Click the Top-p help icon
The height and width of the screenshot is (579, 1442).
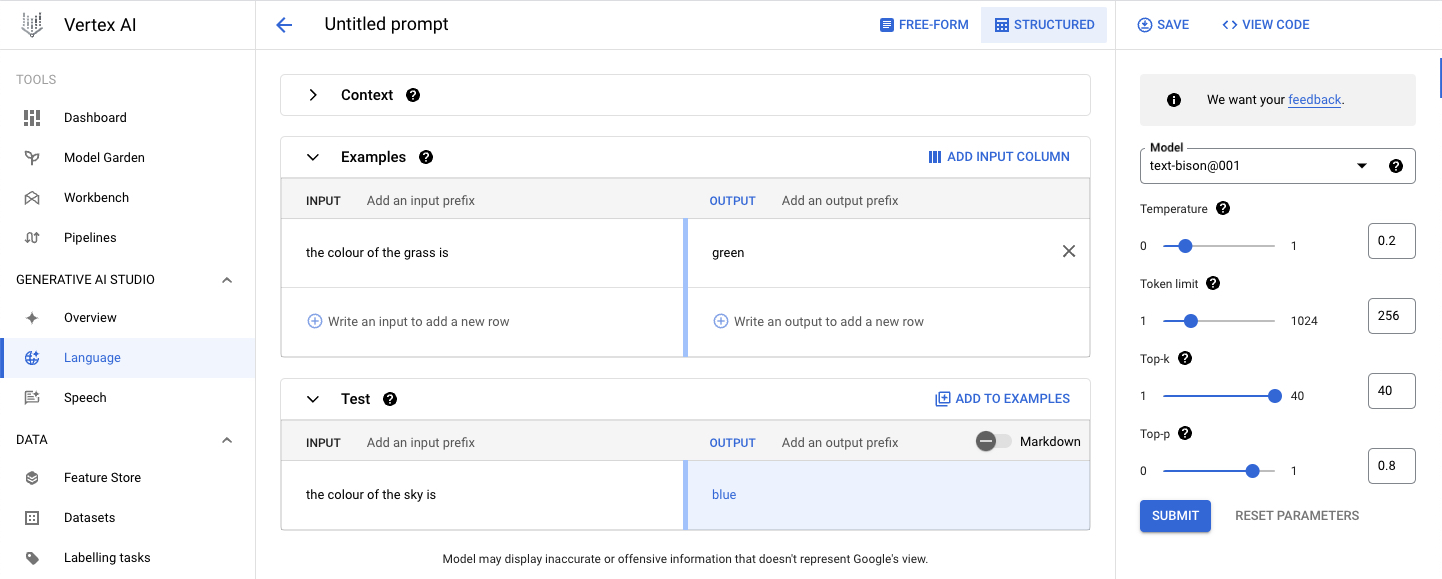(x=1185, y=434)
